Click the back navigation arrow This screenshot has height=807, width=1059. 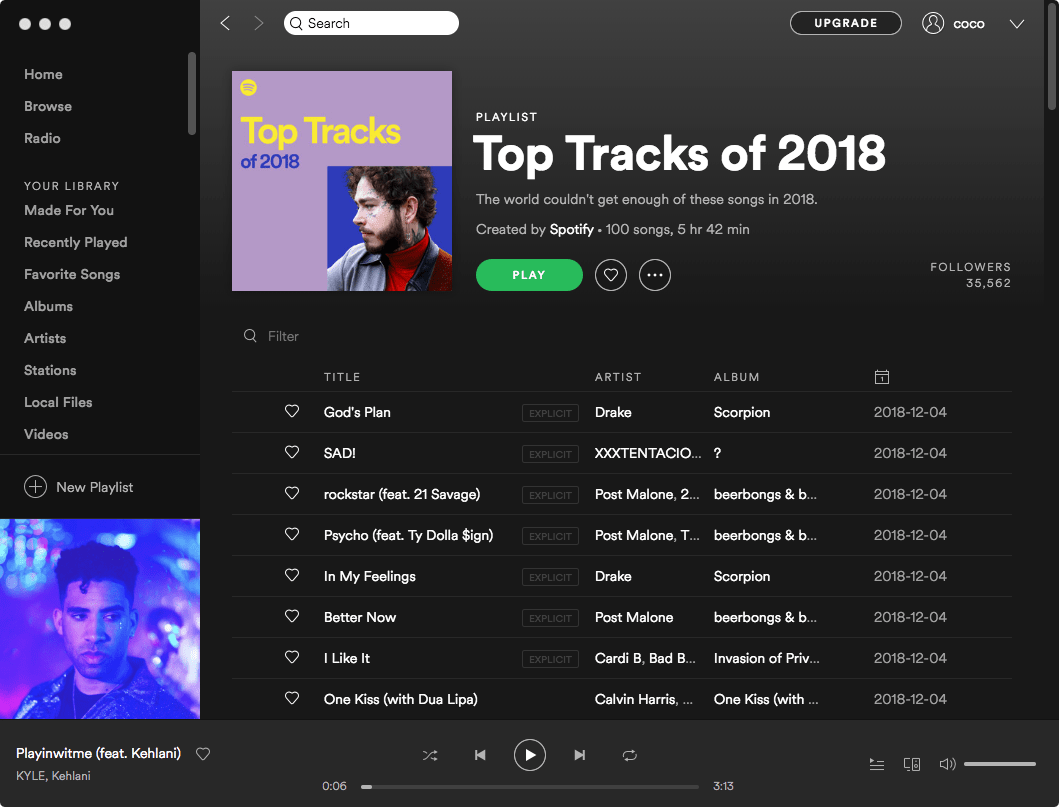[224, 22]
